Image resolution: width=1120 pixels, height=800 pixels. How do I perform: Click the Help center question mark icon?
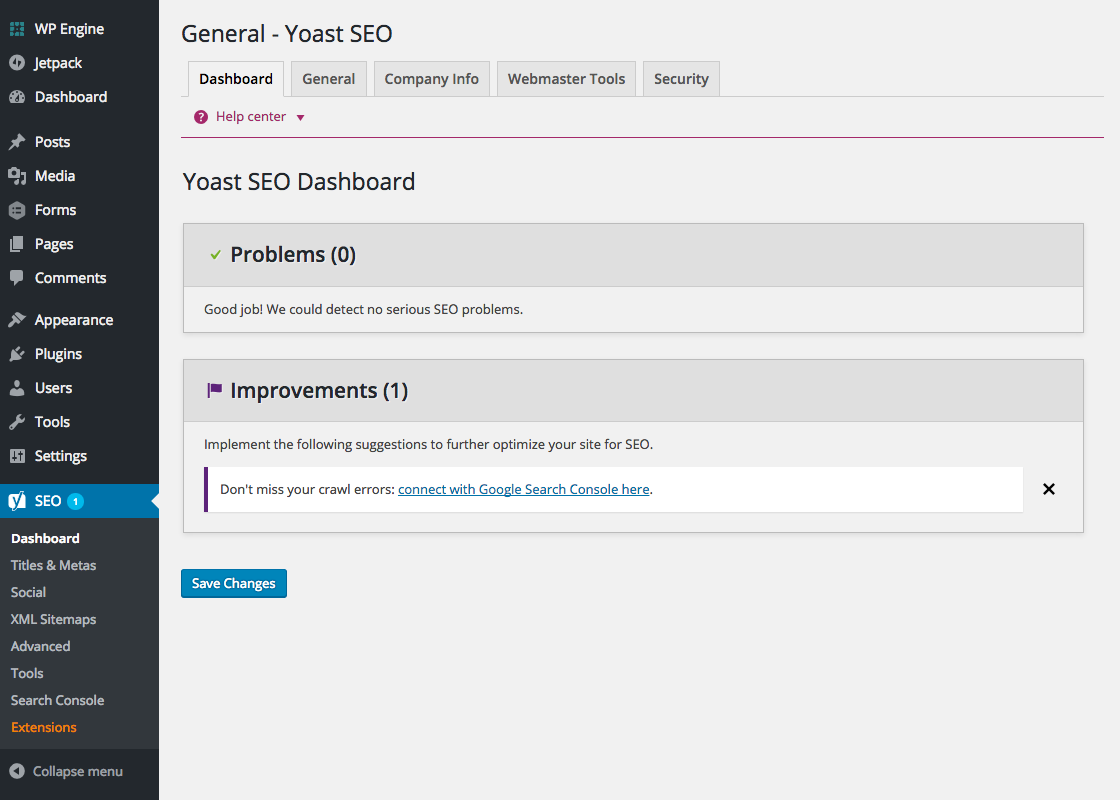(x=201, y=117)
